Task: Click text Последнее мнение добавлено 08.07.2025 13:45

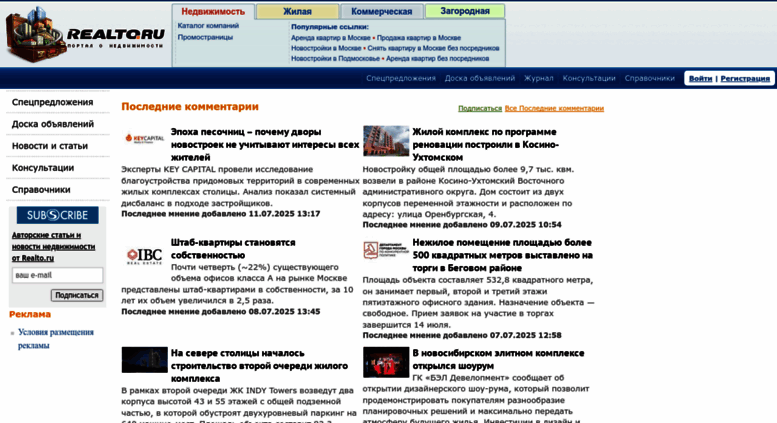Action: [x=221, y=312]
